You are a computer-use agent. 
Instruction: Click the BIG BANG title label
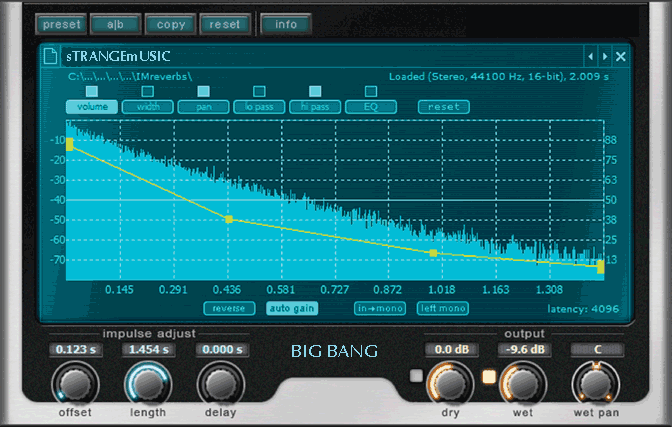tap(334, 351)
